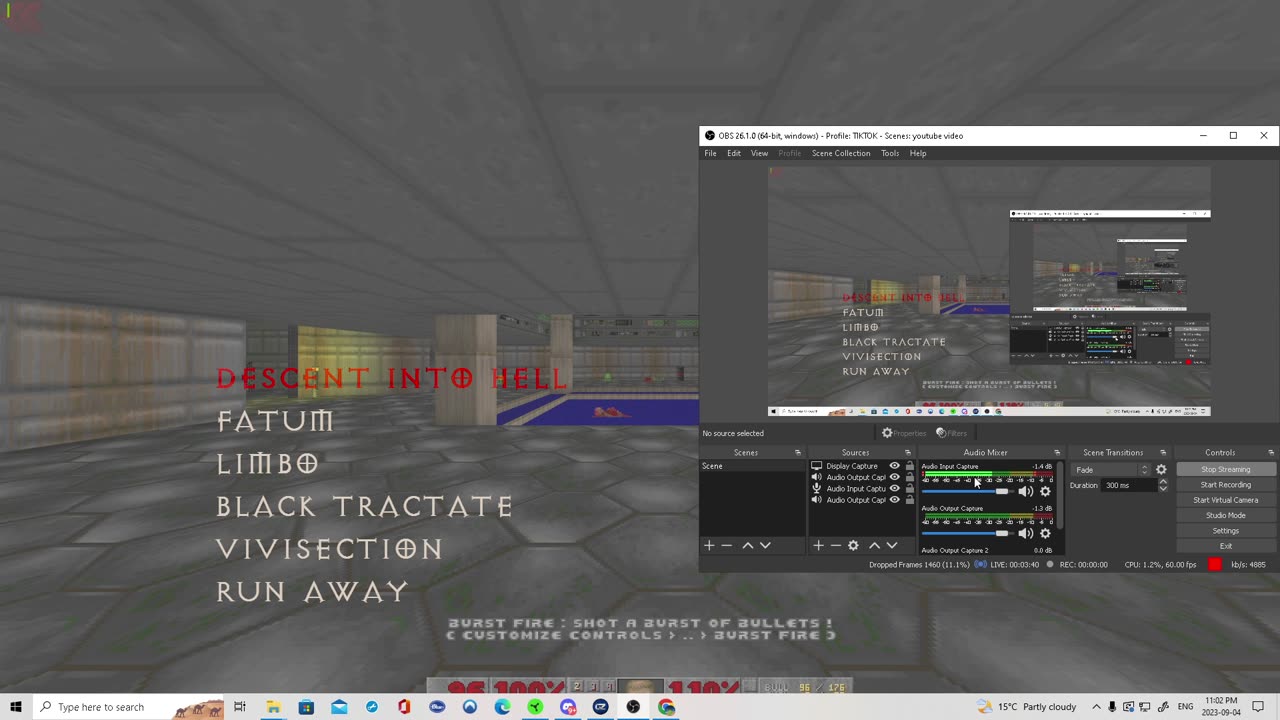The width and height of the screenshot is (1280, 720).
Task: Pop out the Scene Transitions dock panel
Action: [1163, 453]
